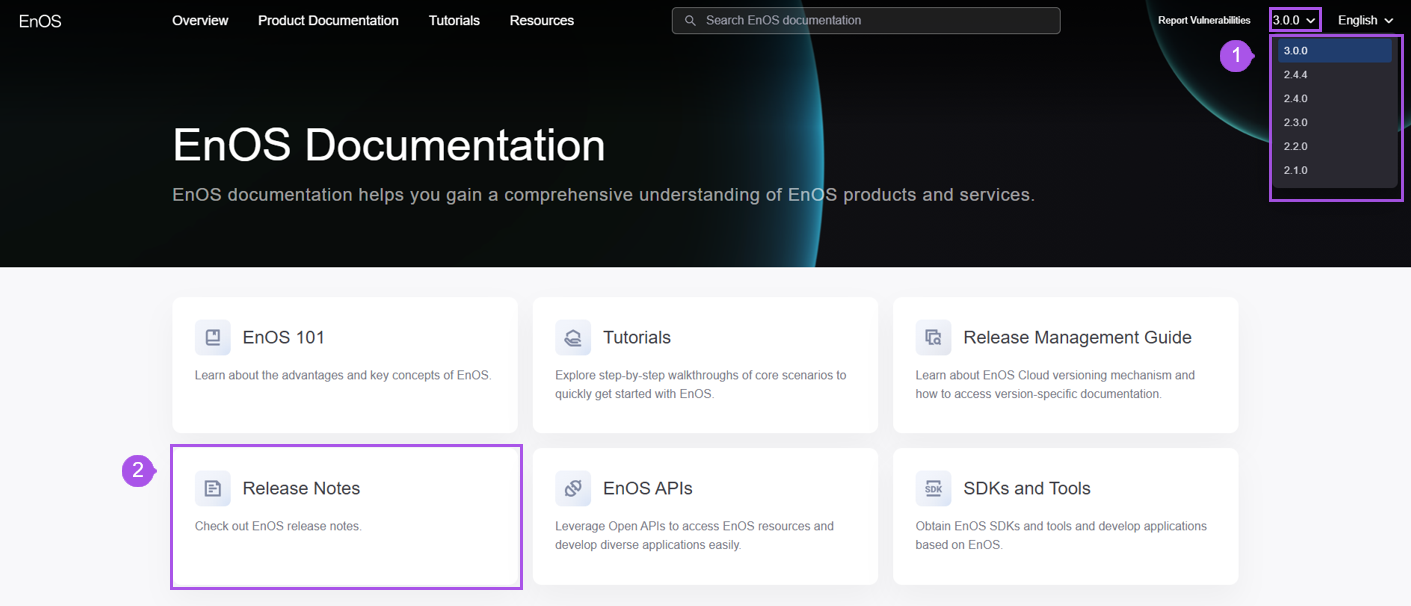Click the EnOS APIs link icon
Image resolution: width=1411 pixels, height=606 pixels.
pyautogui.click(x=573, y=489)
